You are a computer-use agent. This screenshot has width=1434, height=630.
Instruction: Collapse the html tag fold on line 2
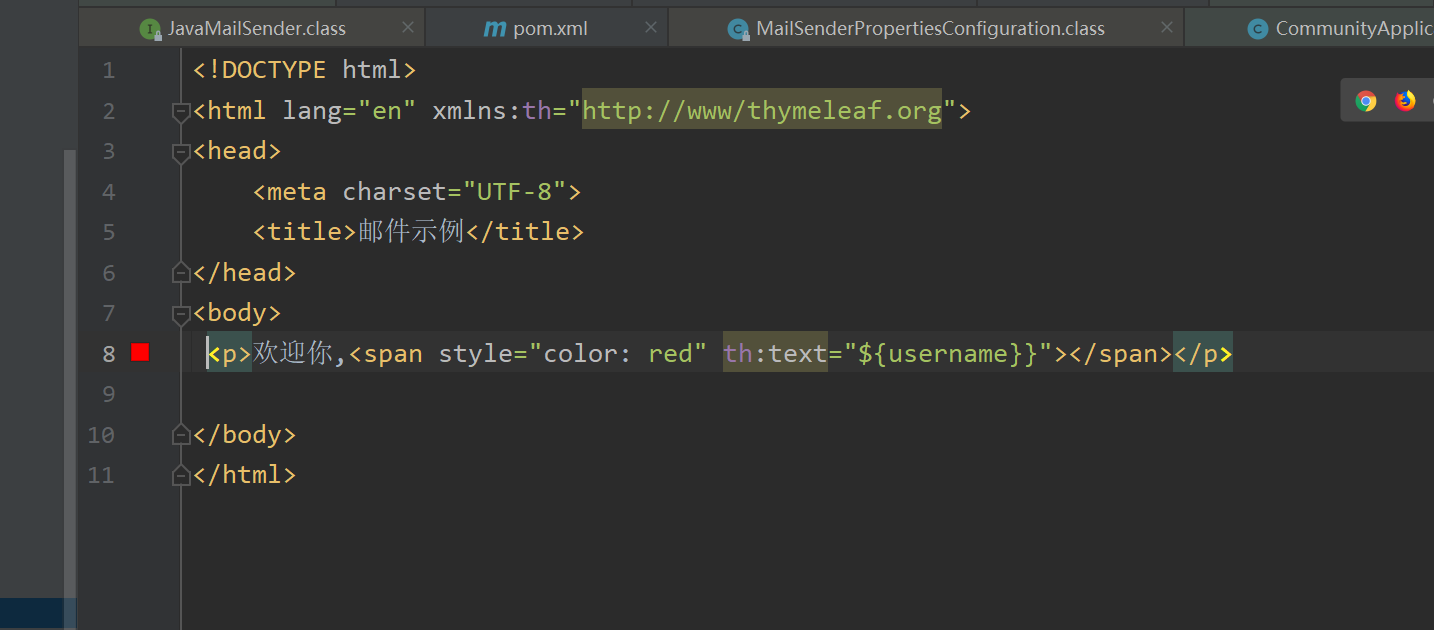(x=181, y=112)
